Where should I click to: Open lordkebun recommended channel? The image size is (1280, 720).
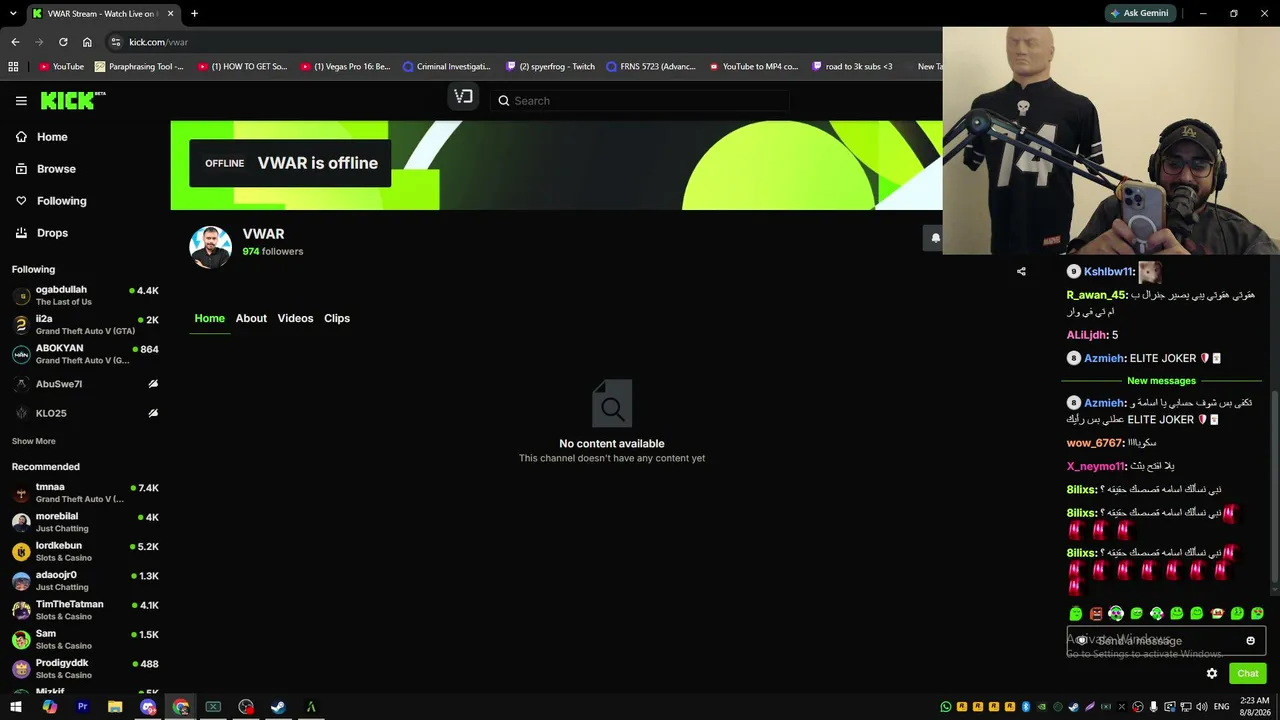click(x=85, y=551)
